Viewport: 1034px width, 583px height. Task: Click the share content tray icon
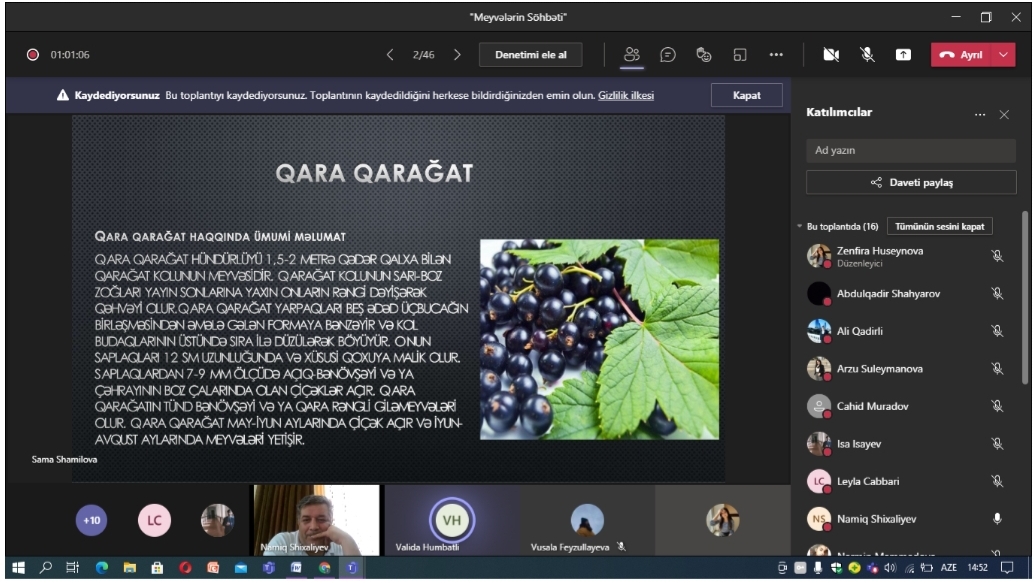click(x=901, y=55)
